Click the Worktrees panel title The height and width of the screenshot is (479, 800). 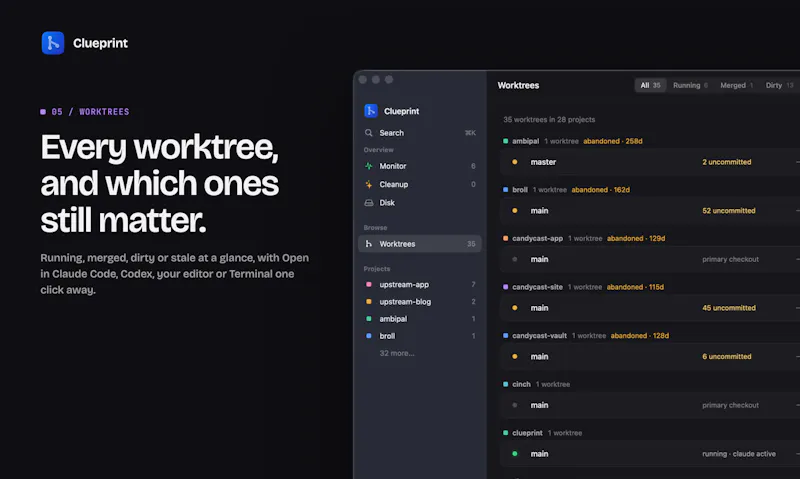point(518,85)
